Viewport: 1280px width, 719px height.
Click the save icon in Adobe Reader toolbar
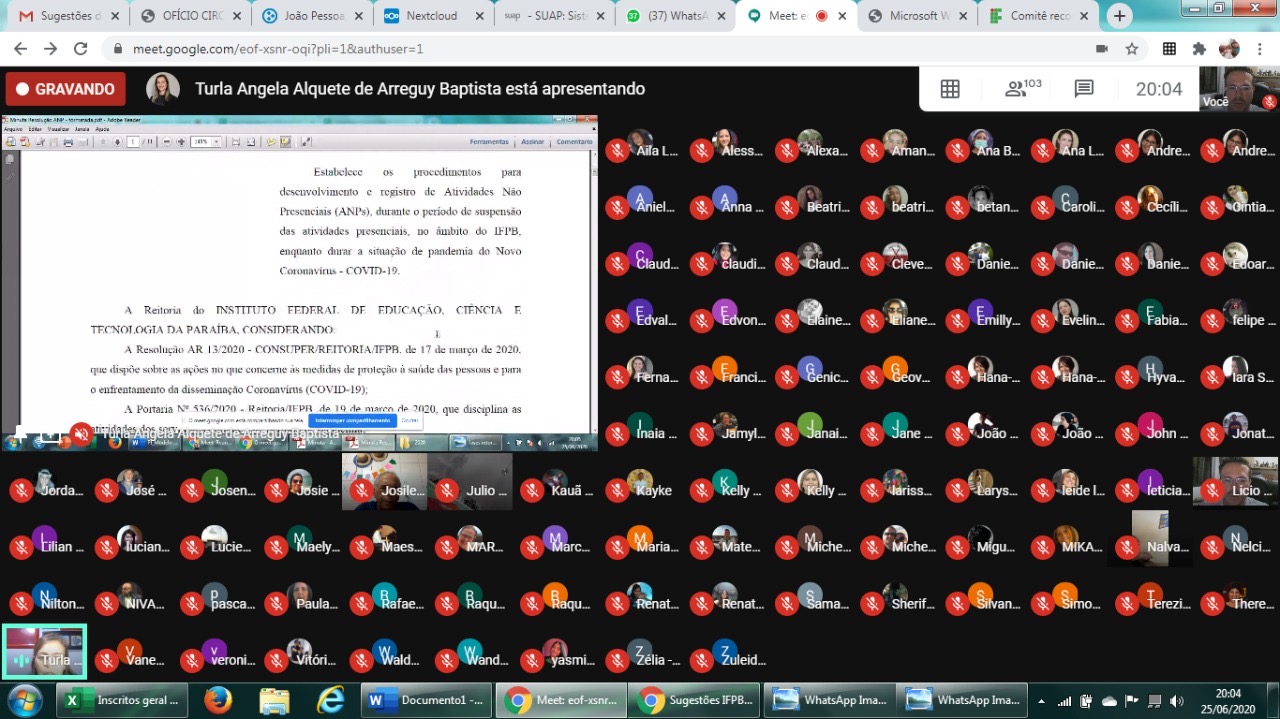(x=53, y=141)
